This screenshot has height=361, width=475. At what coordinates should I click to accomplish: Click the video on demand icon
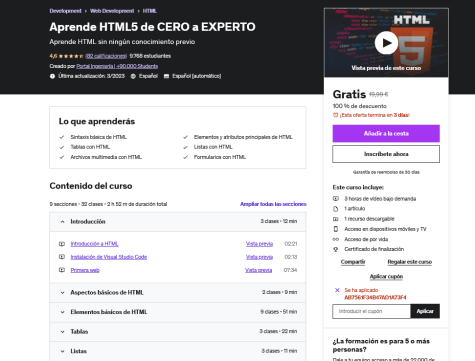[x=336, y=199]
